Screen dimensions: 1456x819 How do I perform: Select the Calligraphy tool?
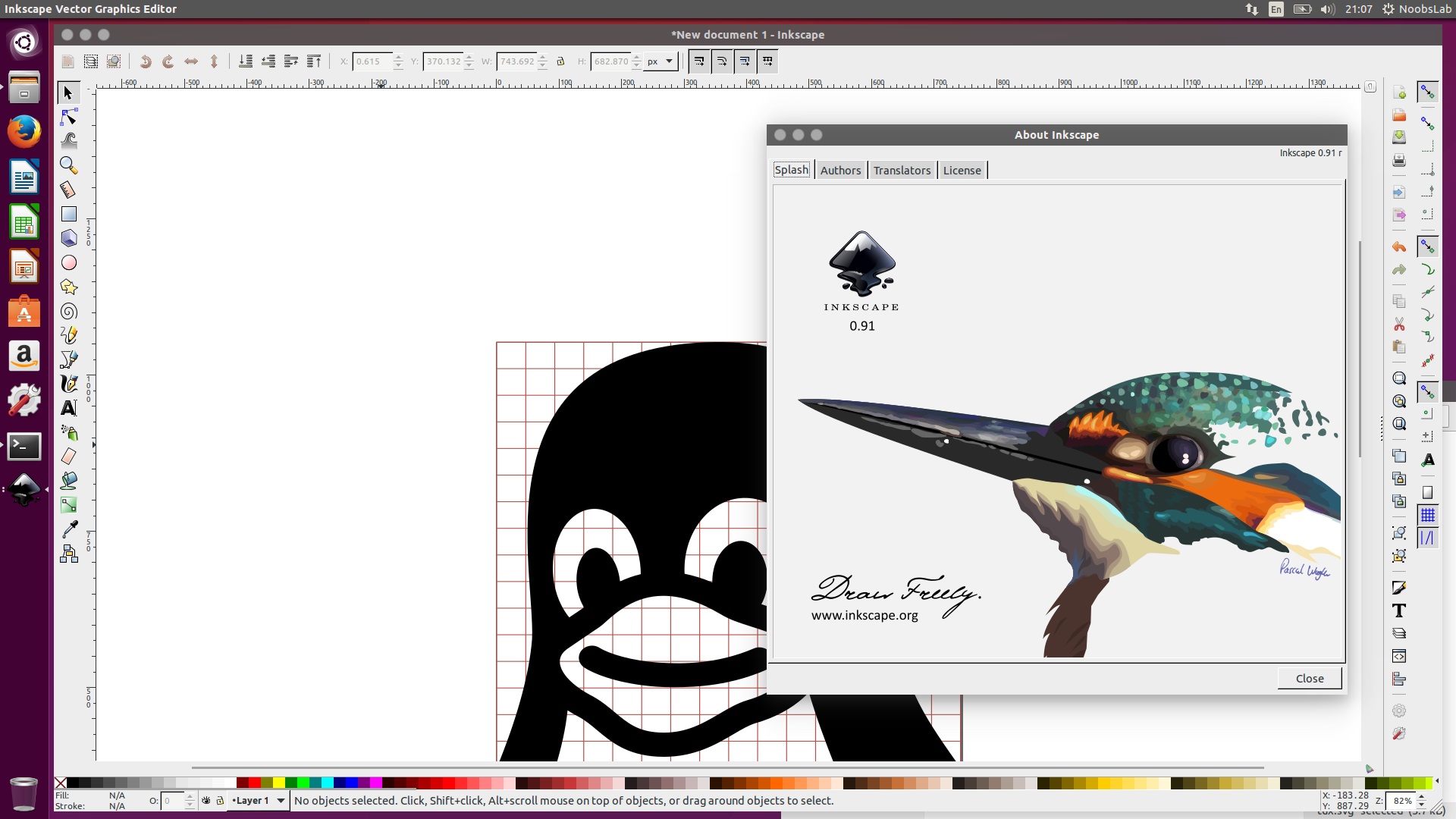click(x=69, y=384)
